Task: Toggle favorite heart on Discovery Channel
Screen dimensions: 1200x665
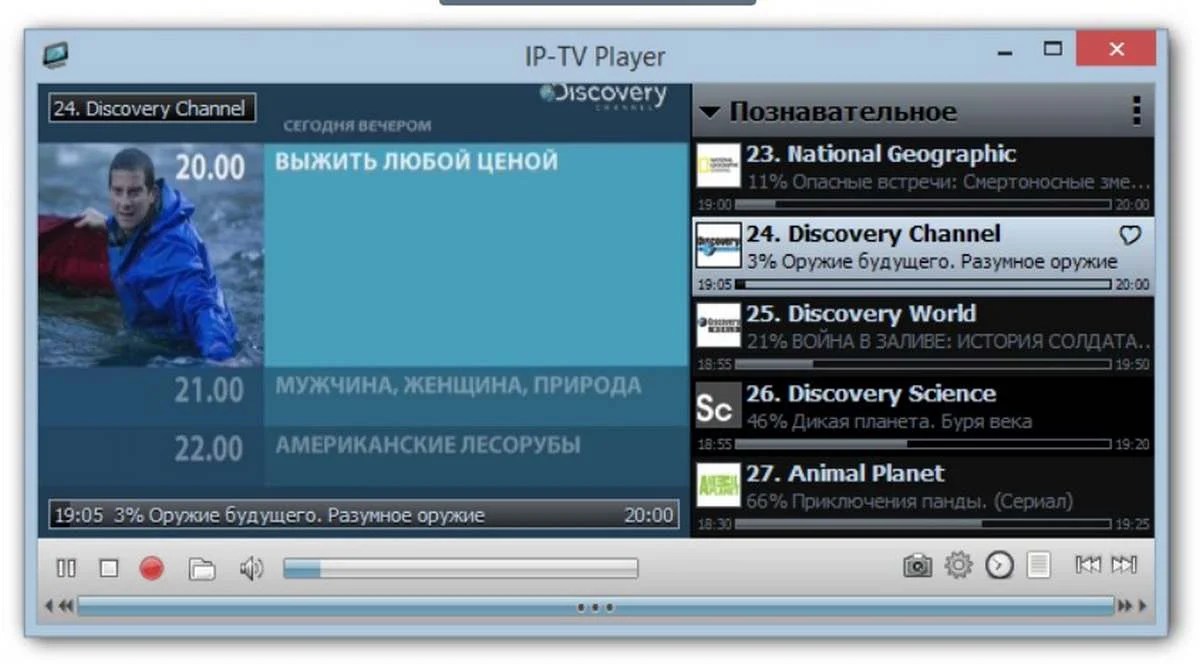Action: (x=1130, y=235)
